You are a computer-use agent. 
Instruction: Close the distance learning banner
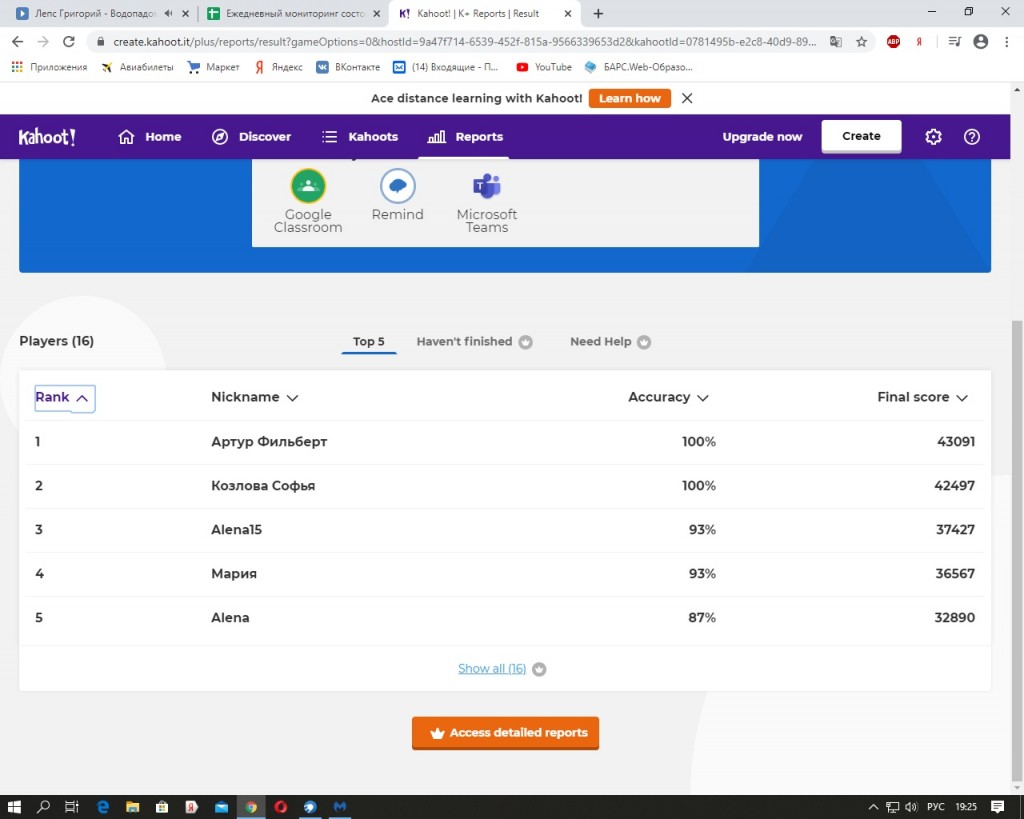pyautogui.click(x=687, y=98)
